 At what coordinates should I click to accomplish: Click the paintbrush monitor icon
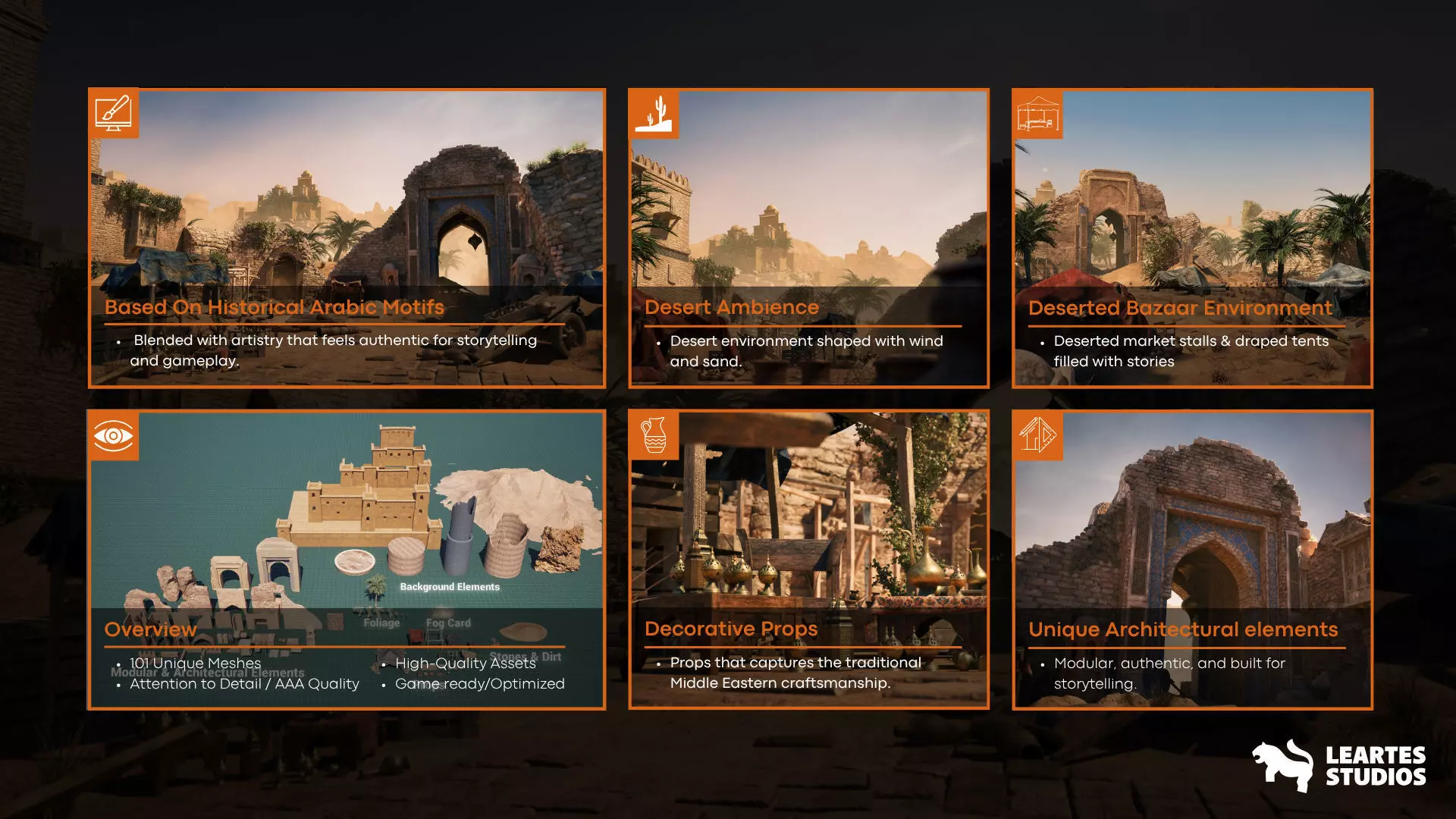(113, 114)
